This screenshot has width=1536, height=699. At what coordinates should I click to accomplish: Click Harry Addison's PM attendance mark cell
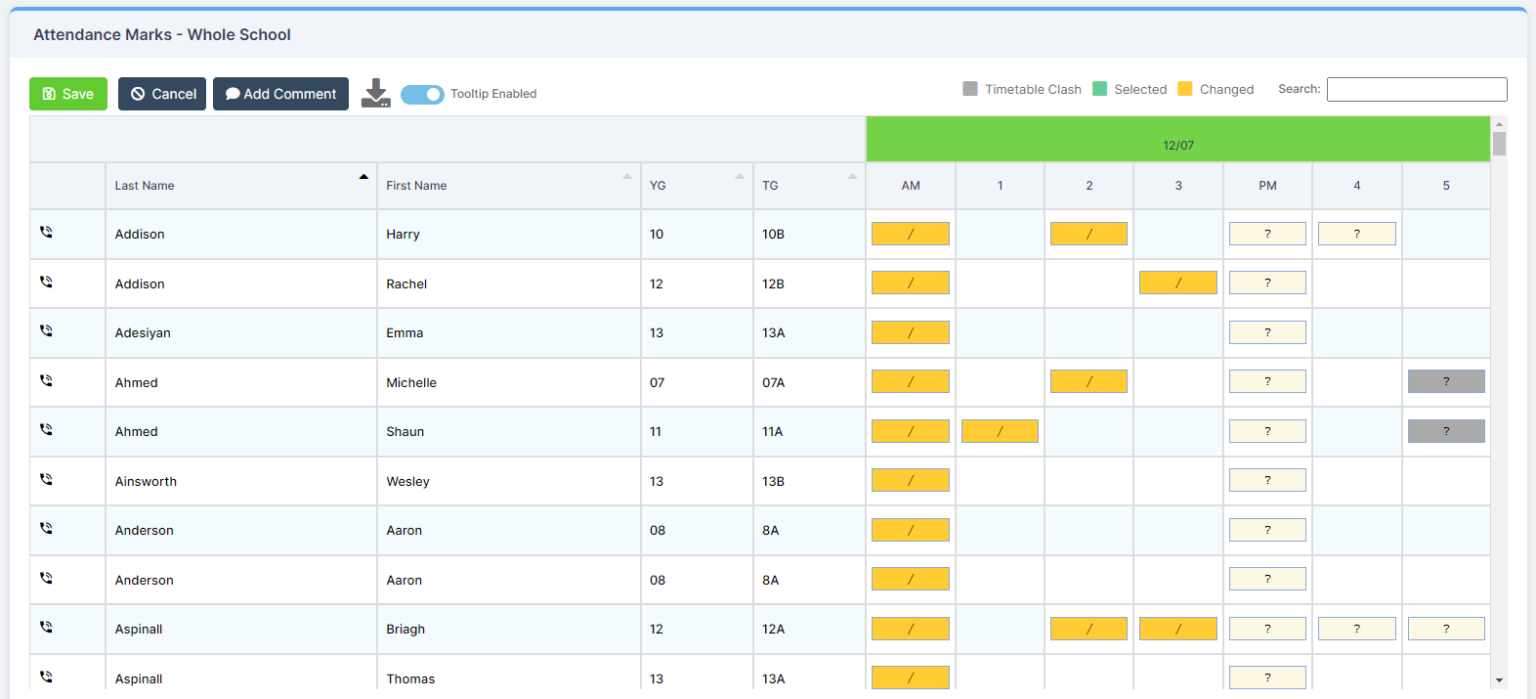[x=1267, y=232]
